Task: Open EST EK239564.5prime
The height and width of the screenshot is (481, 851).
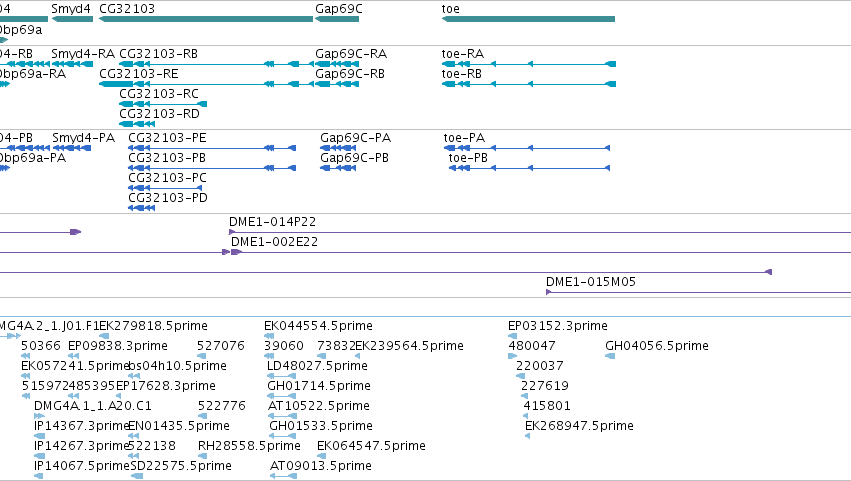Action: pyautogui.click(x=410, y=346)
